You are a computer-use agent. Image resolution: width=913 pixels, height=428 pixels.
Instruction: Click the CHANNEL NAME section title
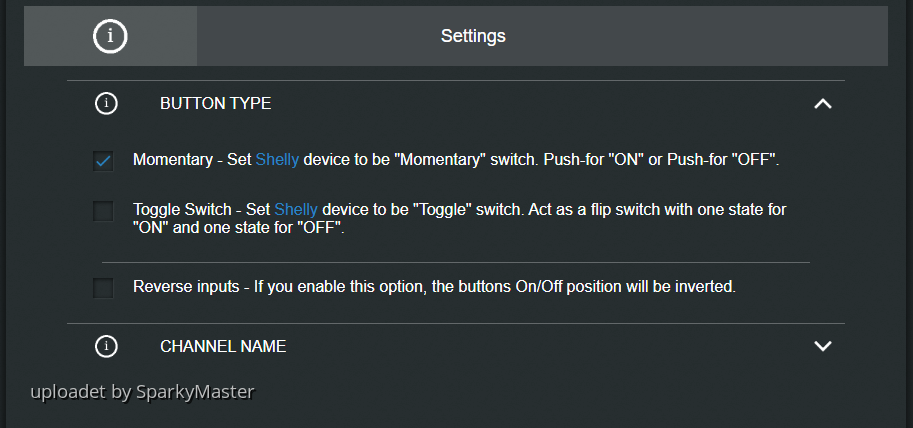[223, 346]
